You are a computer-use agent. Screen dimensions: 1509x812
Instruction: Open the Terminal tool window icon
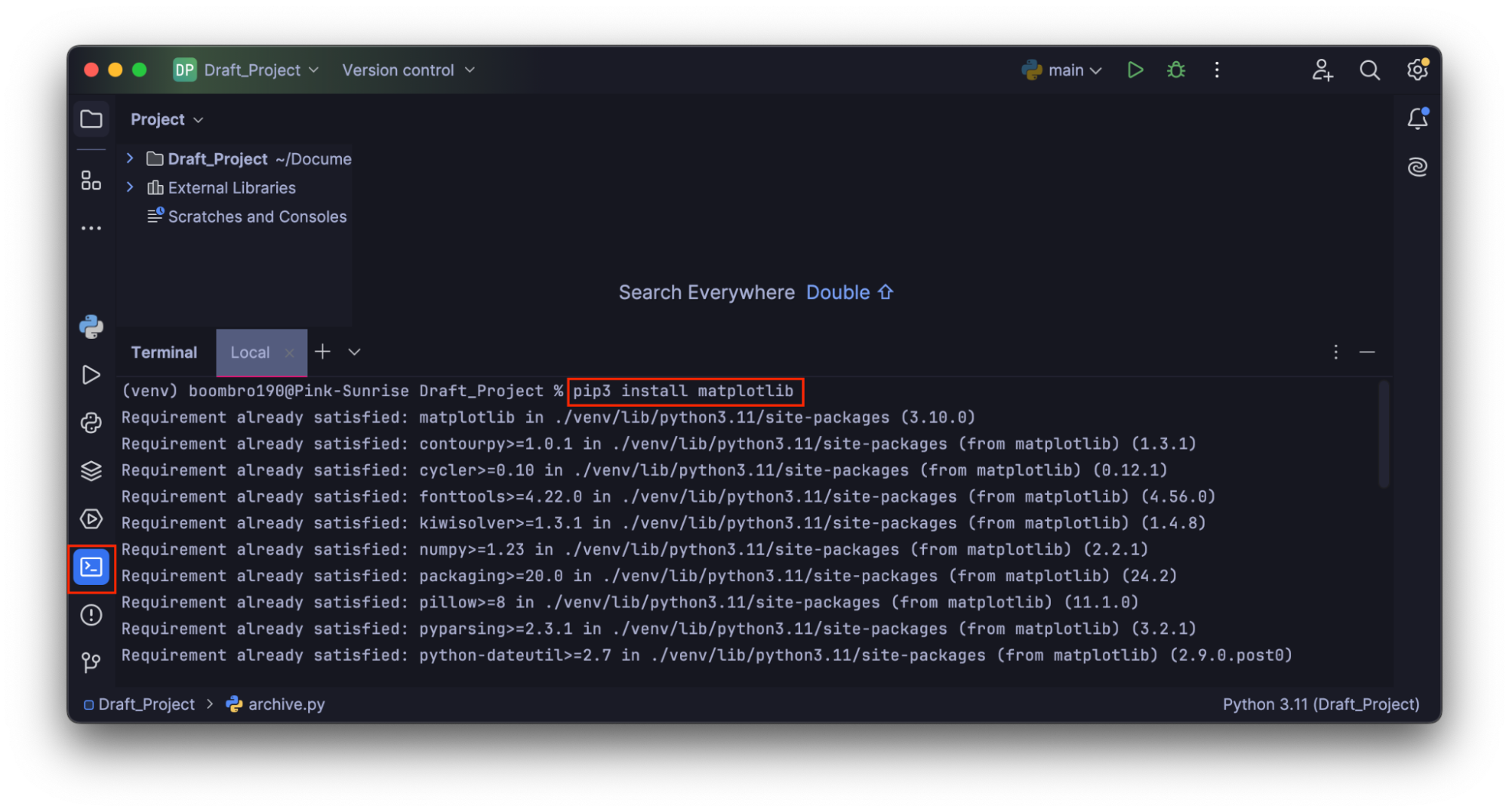(91, 567)
